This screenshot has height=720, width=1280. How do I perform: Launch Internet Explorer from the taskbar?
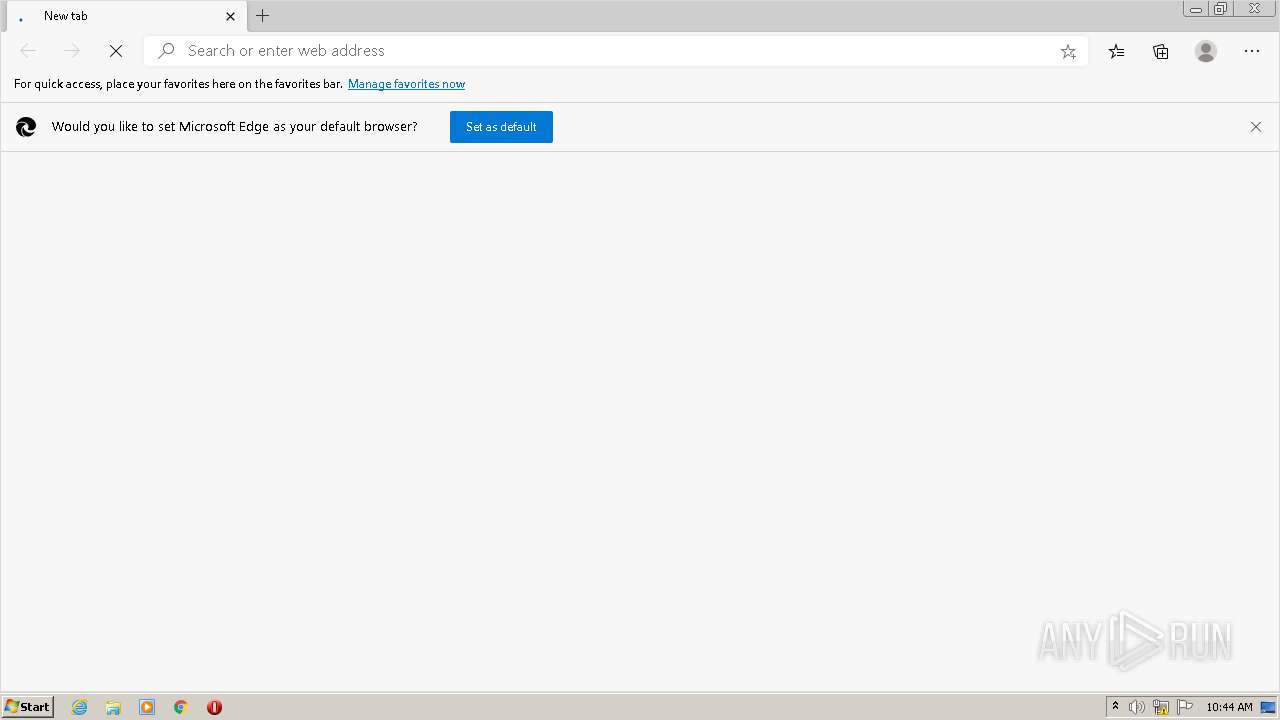pyautogui.click(x=80, y=707)
